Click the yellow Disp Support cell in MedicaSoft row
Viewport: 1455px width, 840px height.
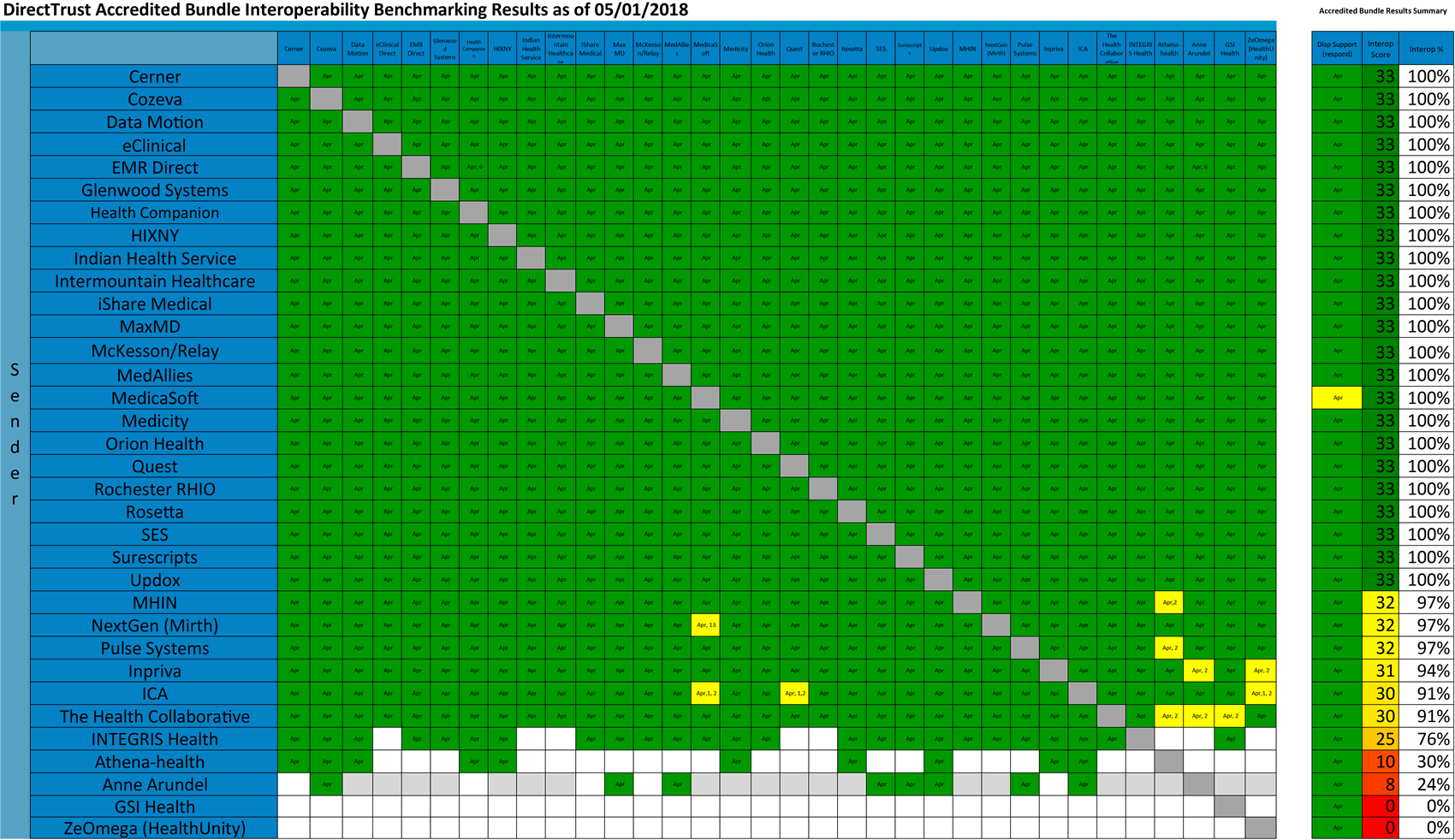click(1337, 398)
